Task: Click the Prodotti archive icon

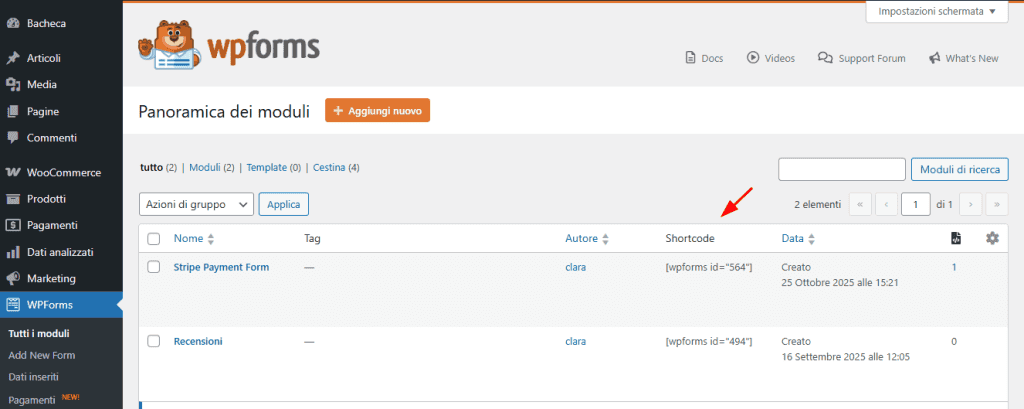Action: (x=12, y=199)
